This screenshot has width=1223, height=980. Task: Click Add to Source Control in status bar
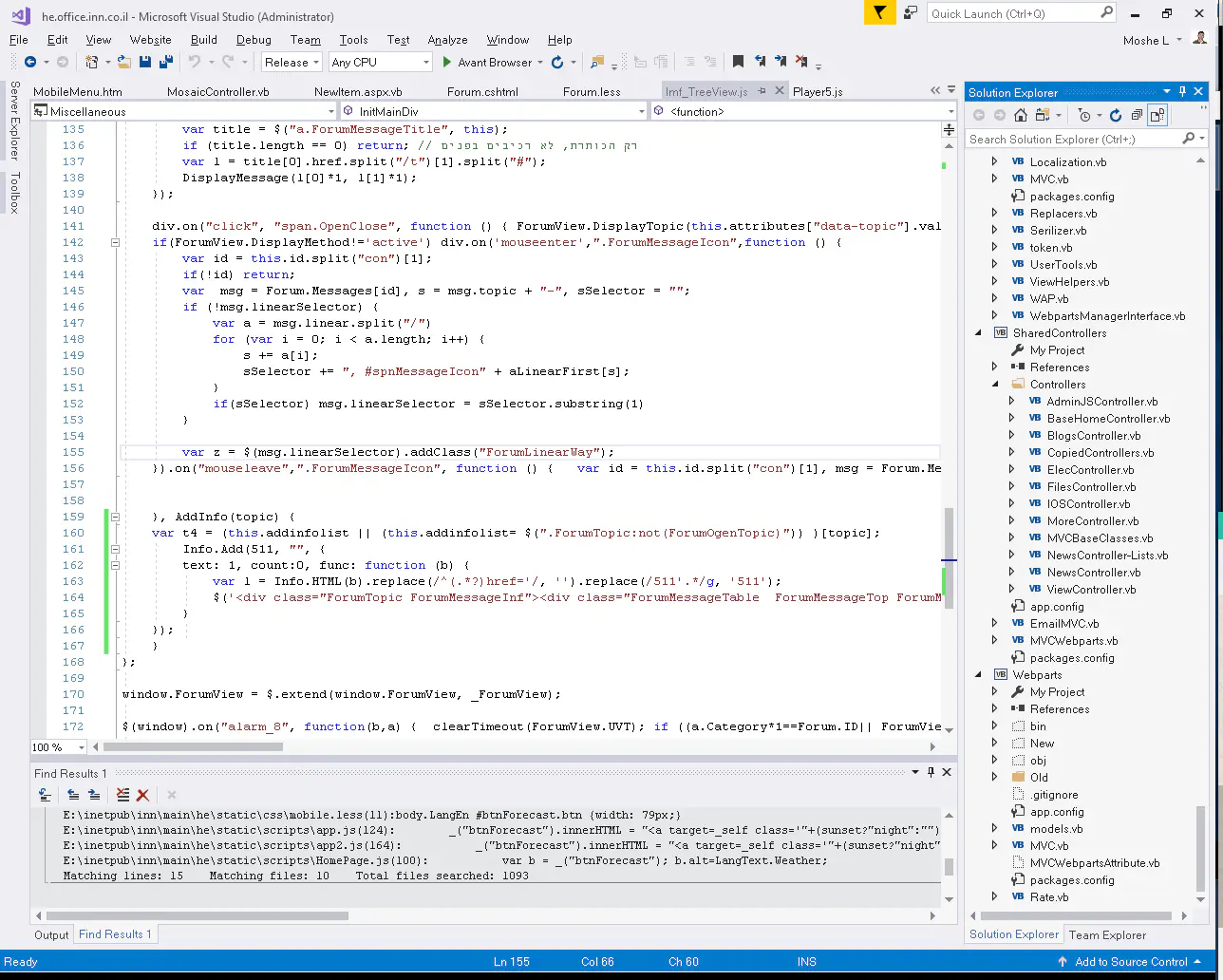[1130, 962]
